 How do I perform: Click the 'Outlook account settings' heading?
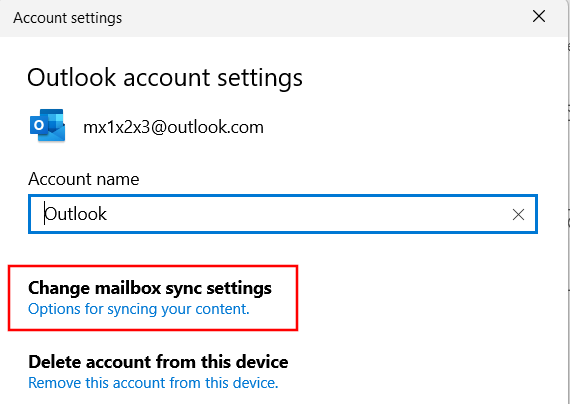point(165,77)
